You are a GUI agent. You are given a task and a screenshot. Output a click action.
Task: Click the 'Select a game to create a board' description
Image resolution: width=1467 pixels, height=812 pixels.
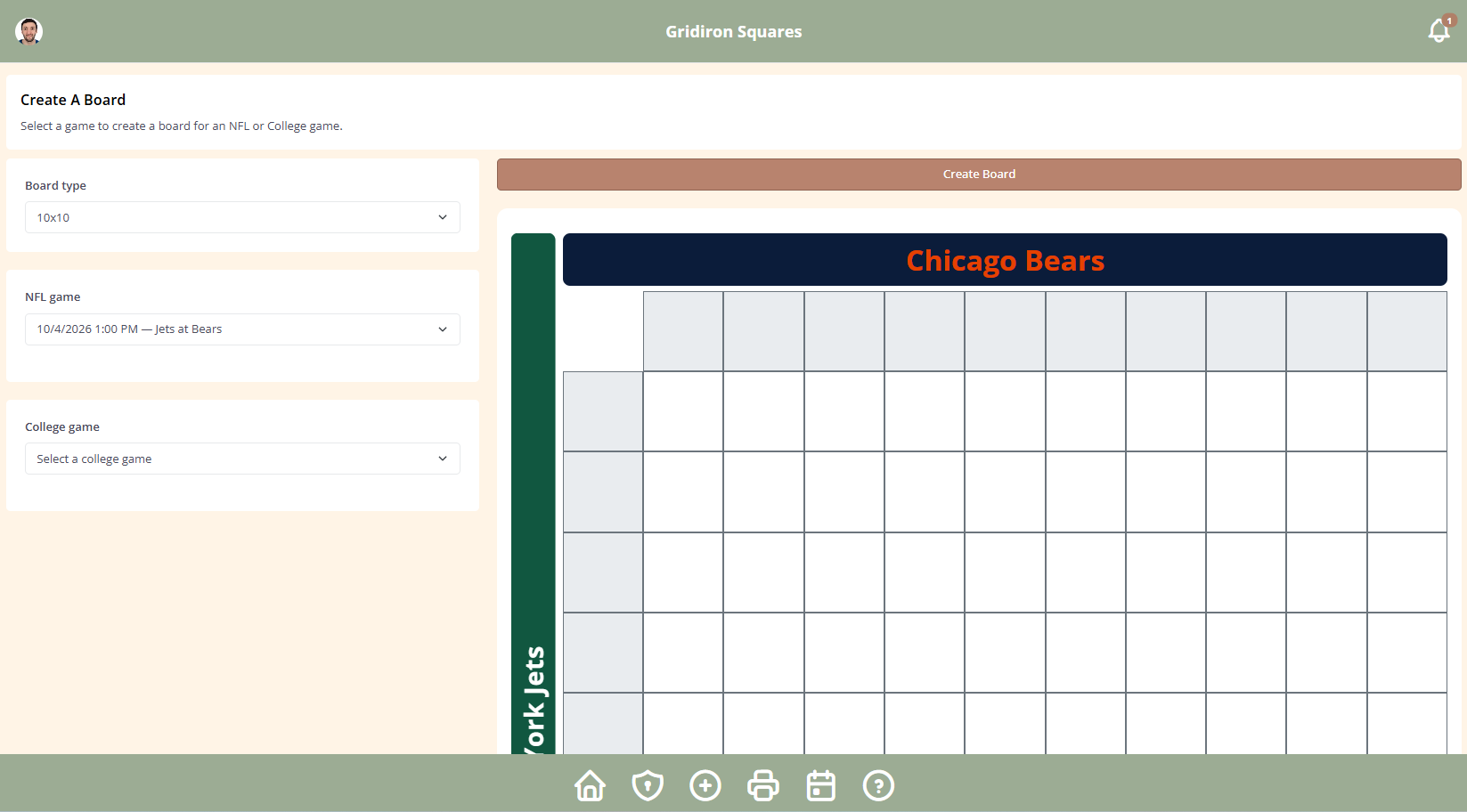coord(182,126)
